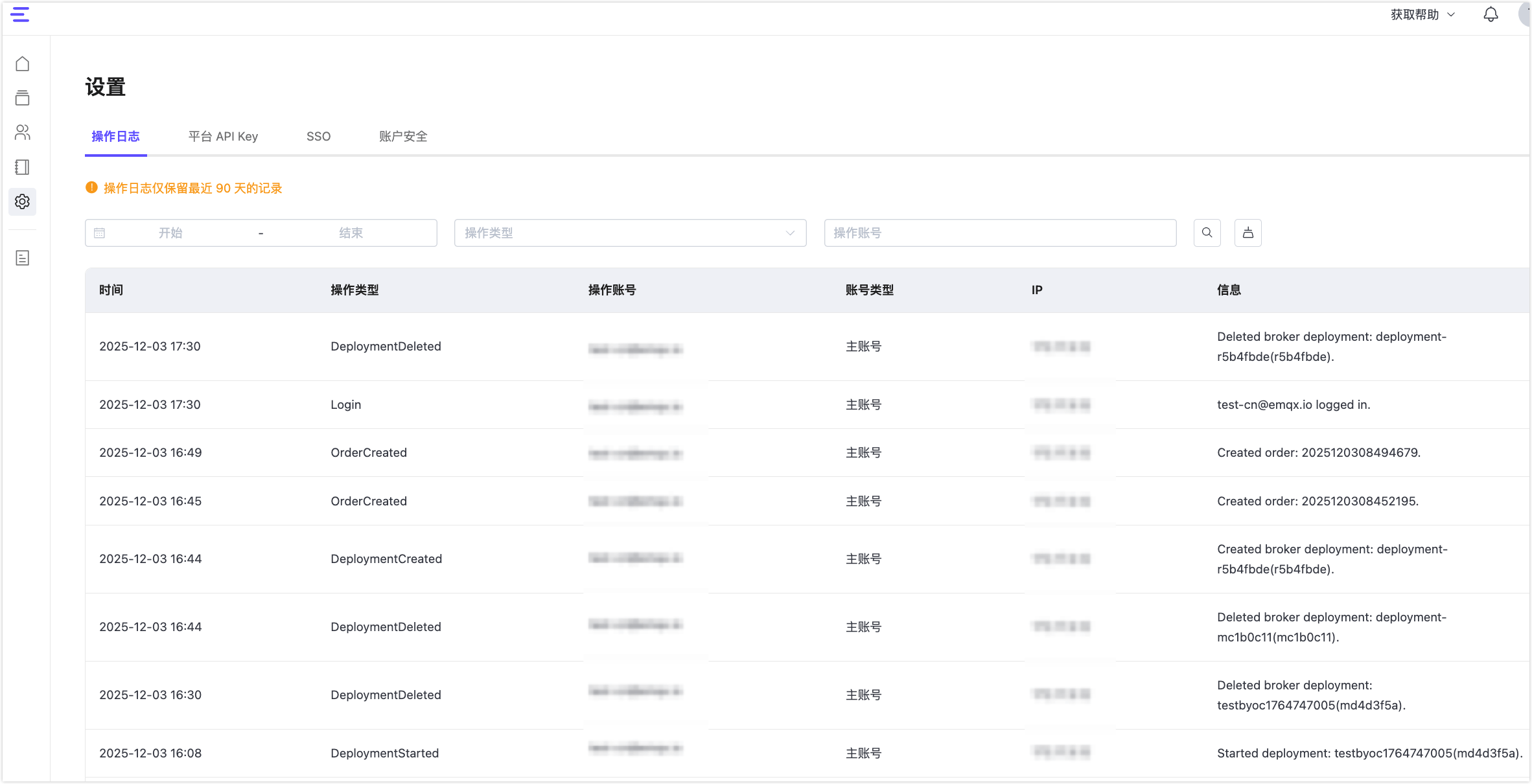Viewport: 1532px width, 784px height.
Task: Click the 开始 date field
Action: [x=171, y=233]
